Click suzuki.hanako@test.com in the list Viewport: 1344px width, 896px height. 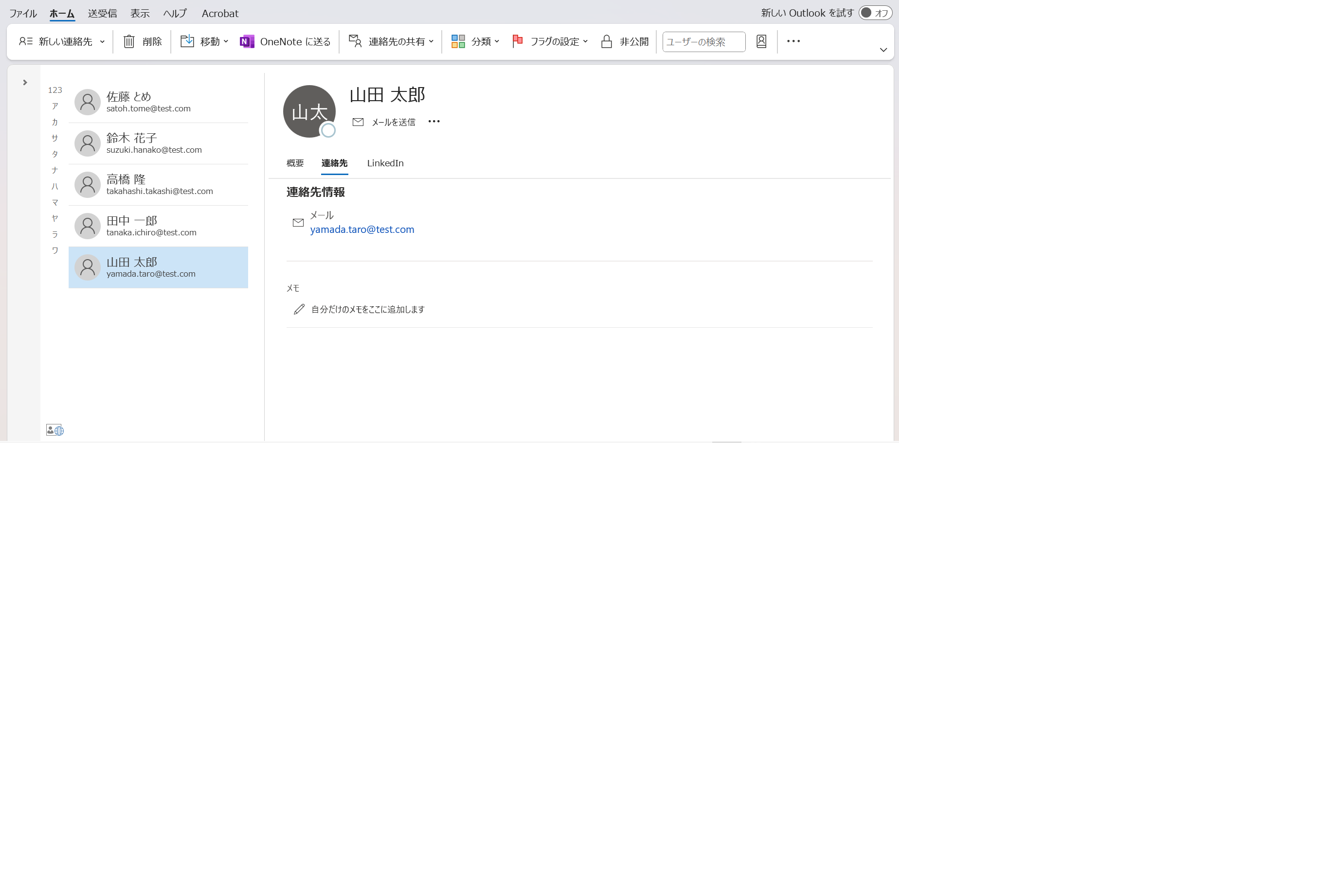pos(154,150)
